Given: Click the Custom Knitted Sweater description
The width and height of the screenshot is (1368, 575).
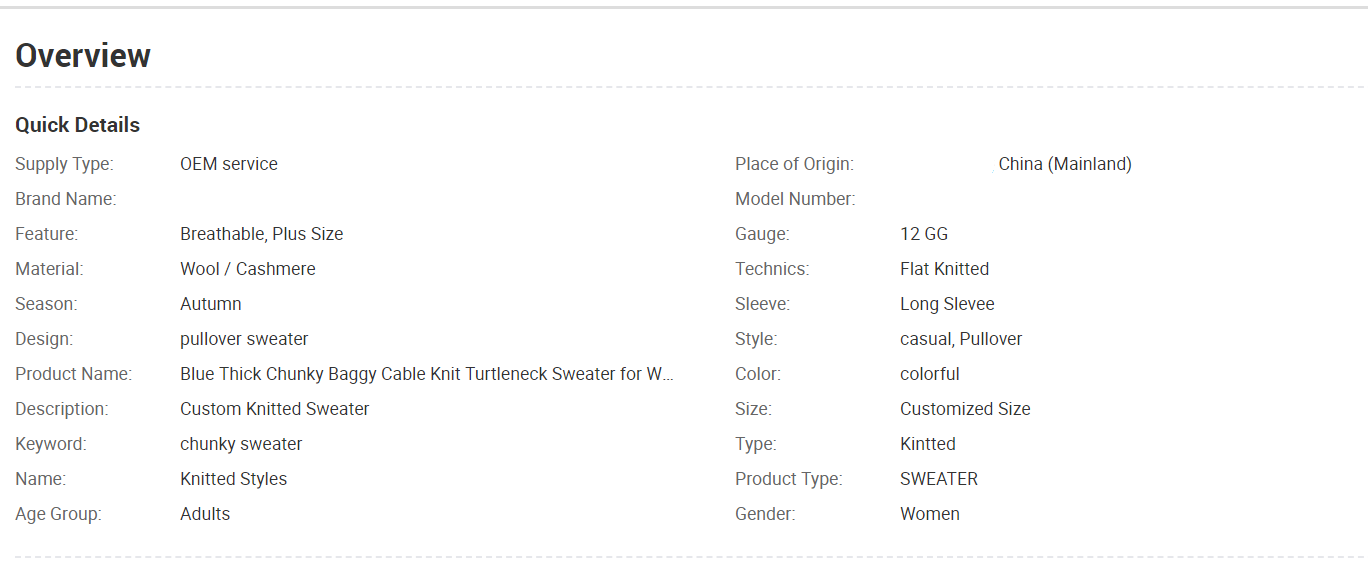Looking at the screenshot, I should 275,409.
